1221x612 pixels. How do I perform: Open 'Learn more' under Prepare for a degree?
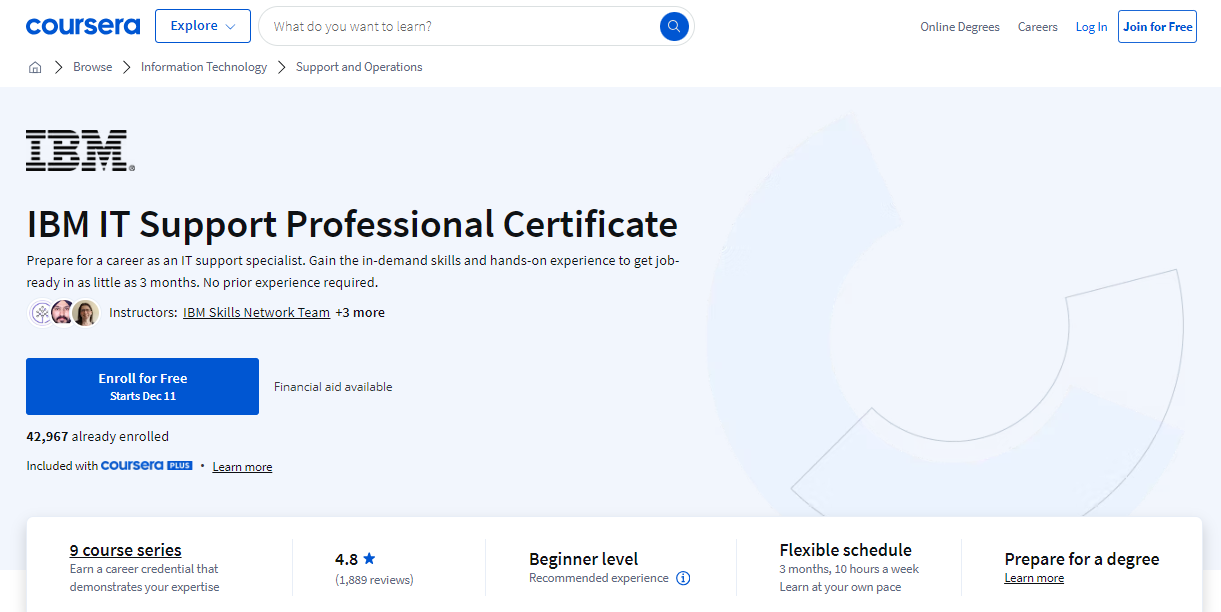pos(1034,578)
